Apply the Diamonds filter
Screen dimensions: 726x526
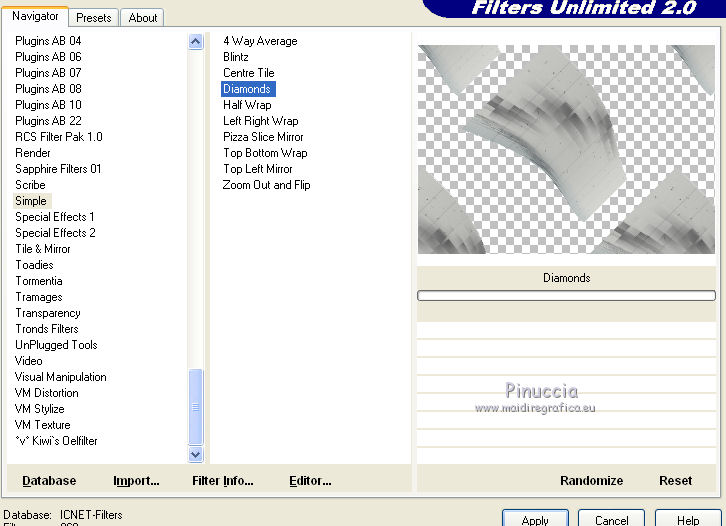(x=535, y=519)
